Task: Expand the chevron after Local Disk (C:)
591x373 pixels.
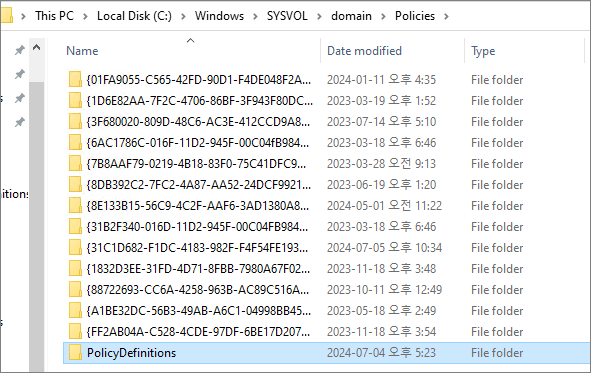Action: click(x=183, y=16)
